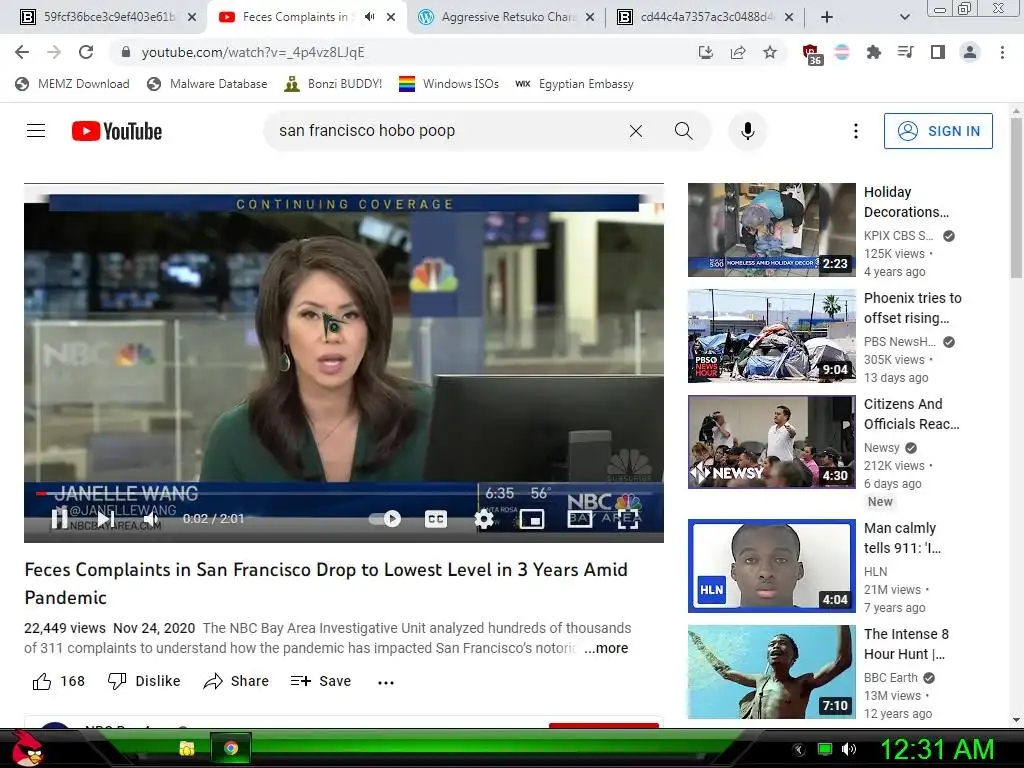This screenshot has height=768, width=1024.
Task: Open the Windows ISOs bookmark
Action: coord(449,84)
